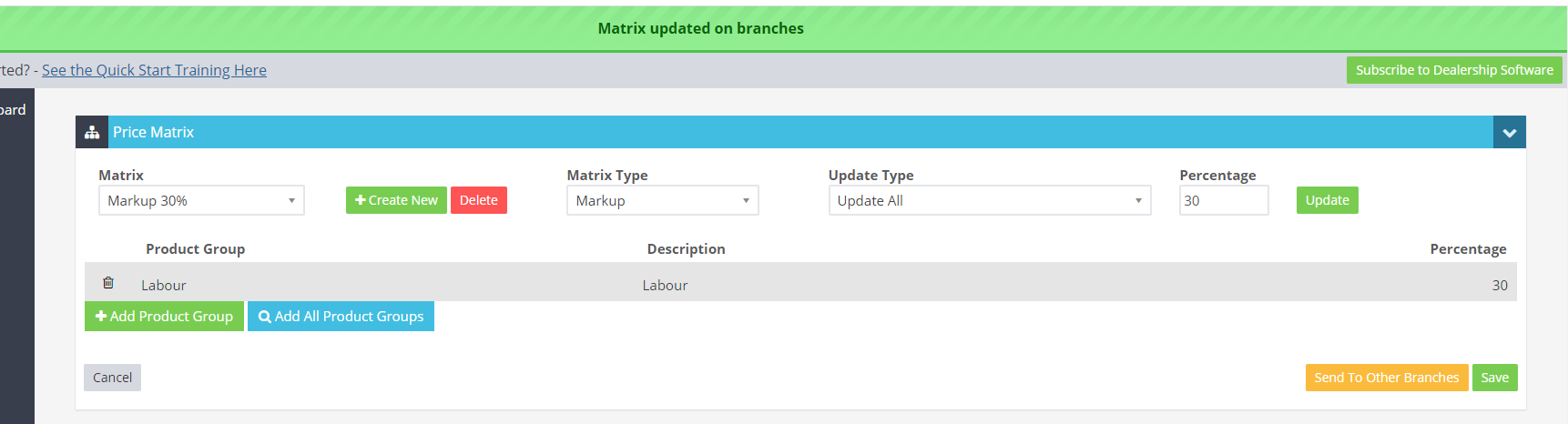The width and height of the screenshot is (1568, 424).
Task: Click the trash icon on Labour row
Action: 108,283
